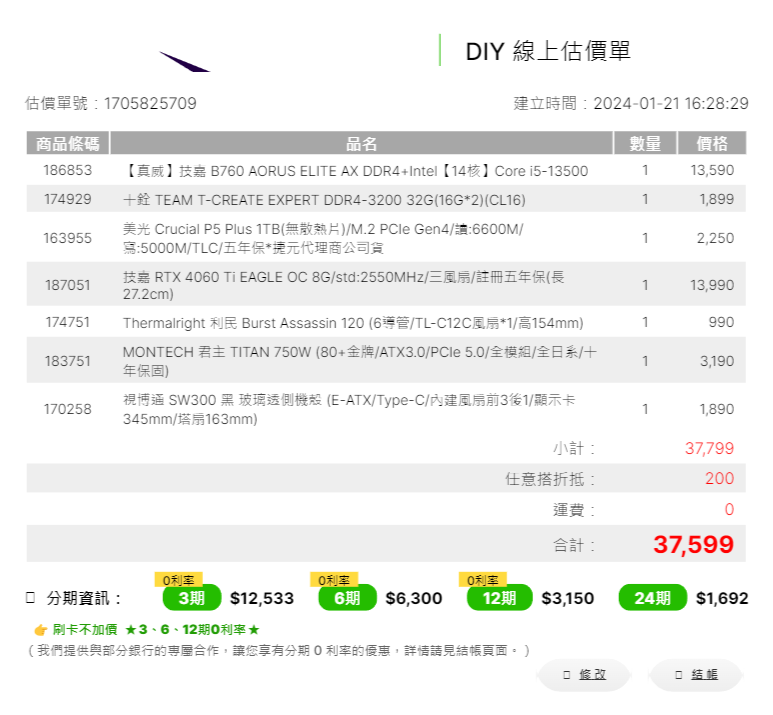Click the 0利率 tag above 6期

(334, 580)
